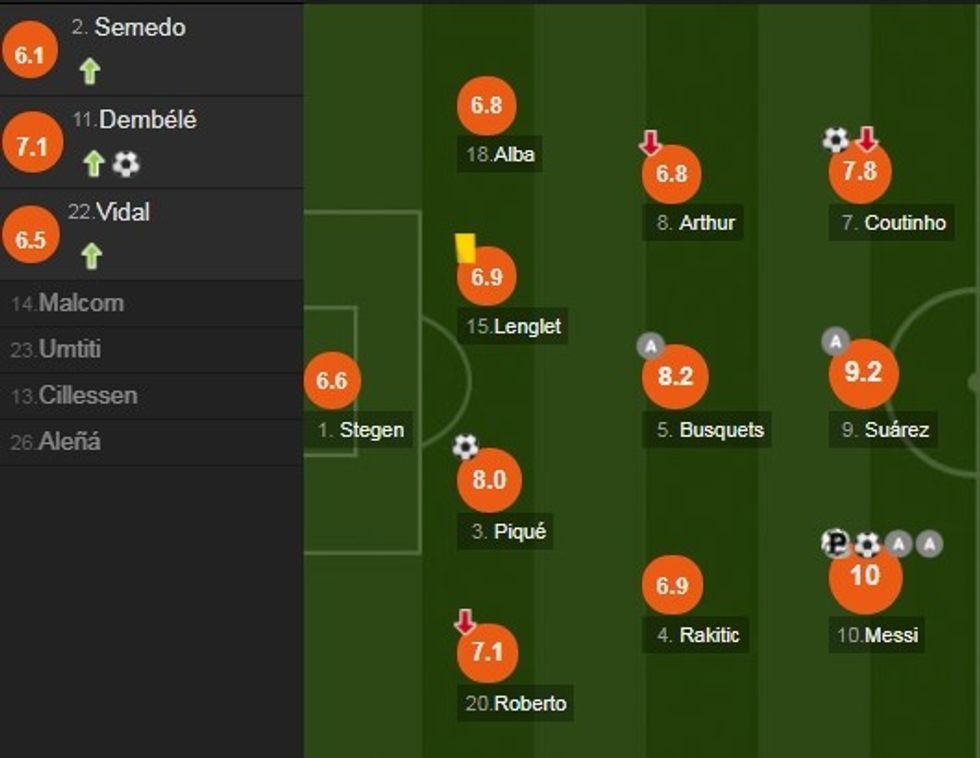Screen dimensions: 980x758
Task: Select Aleñá from the bench list
Action: [68, 441]
